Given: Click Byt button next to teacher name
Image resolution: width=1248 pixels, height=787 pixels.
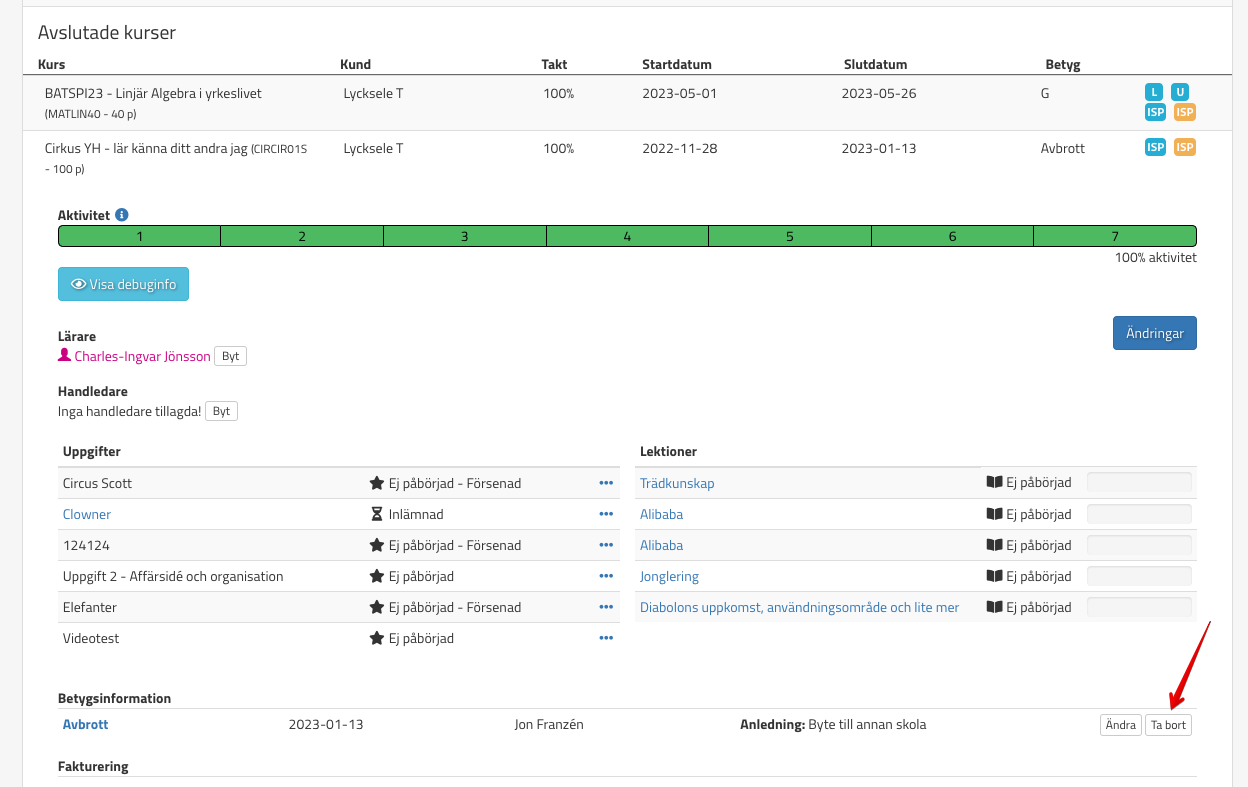Looking at the screenshot, I should coord(230,356).
